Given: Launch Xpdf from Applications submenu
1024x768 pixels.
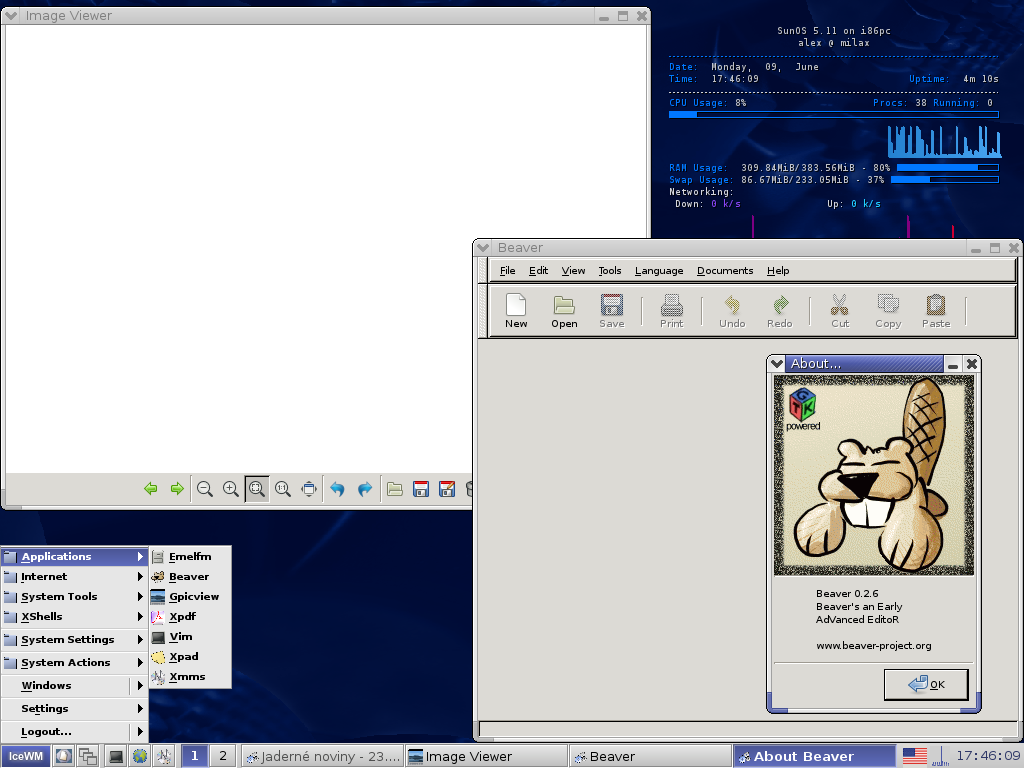Looking at the screenshot, I should pyautogui.click(x=190, y=616).
